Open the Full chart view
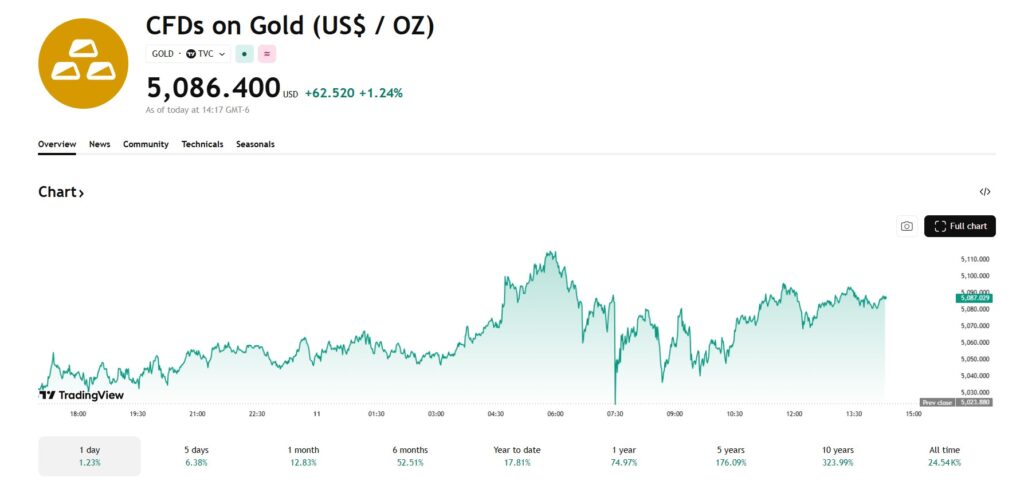The image size is (1024, 485). (959, 226)
